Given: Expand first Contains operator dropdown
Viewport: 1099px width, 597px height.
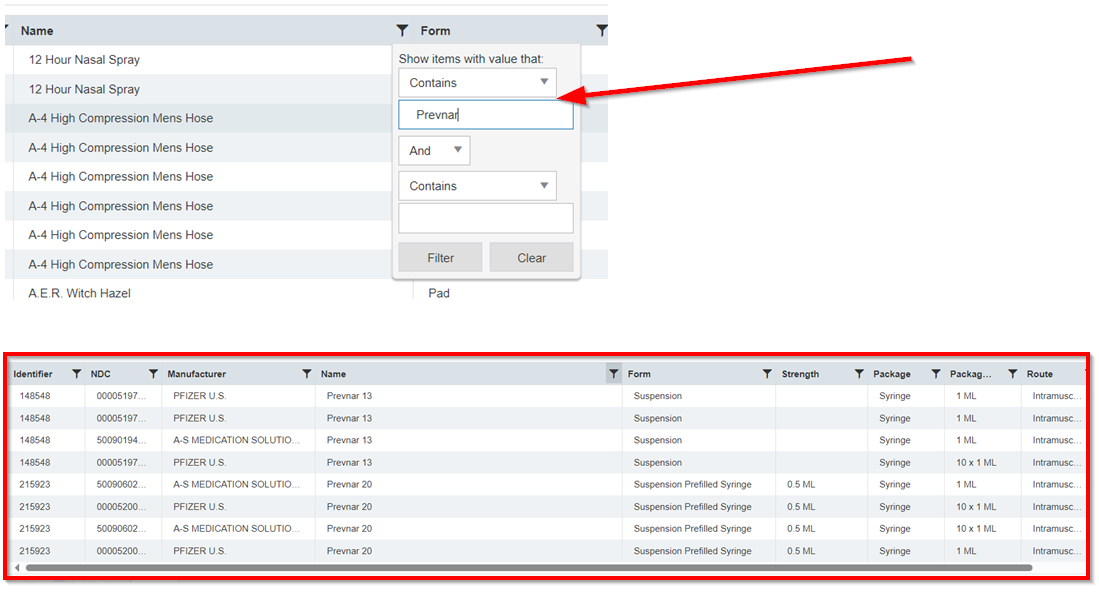Looking at the screenshot, I should [x=477, y=83].
